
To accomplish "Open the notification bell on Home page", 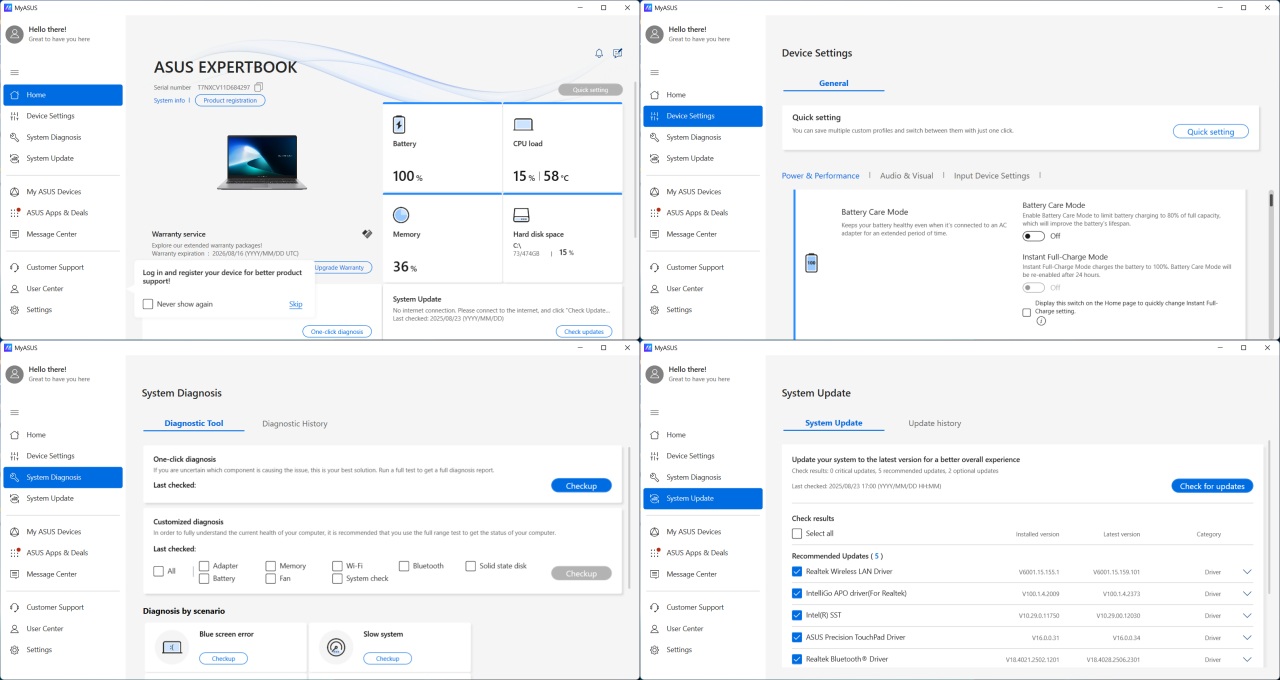I will [599, 53].
